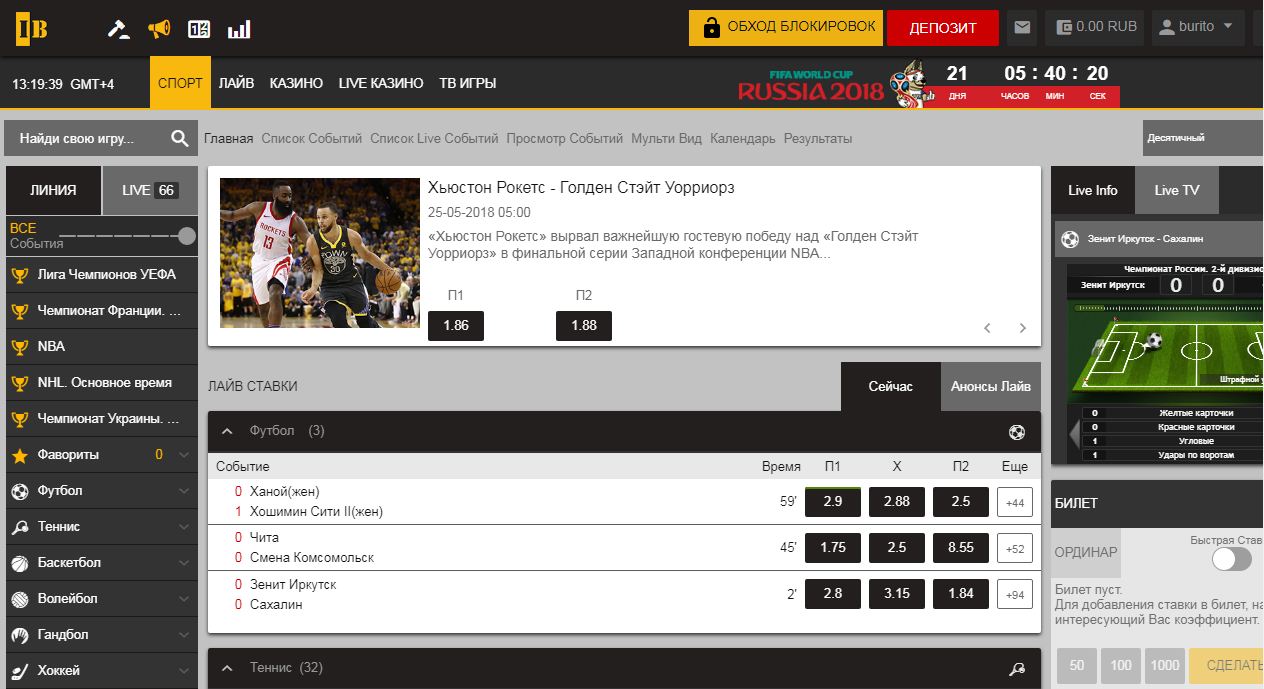This screenshot has width=1264, height=689.
Task: Click soccer ball icon next to Зенит Иркутск - Сахалин
Action: pos(1070,239)
